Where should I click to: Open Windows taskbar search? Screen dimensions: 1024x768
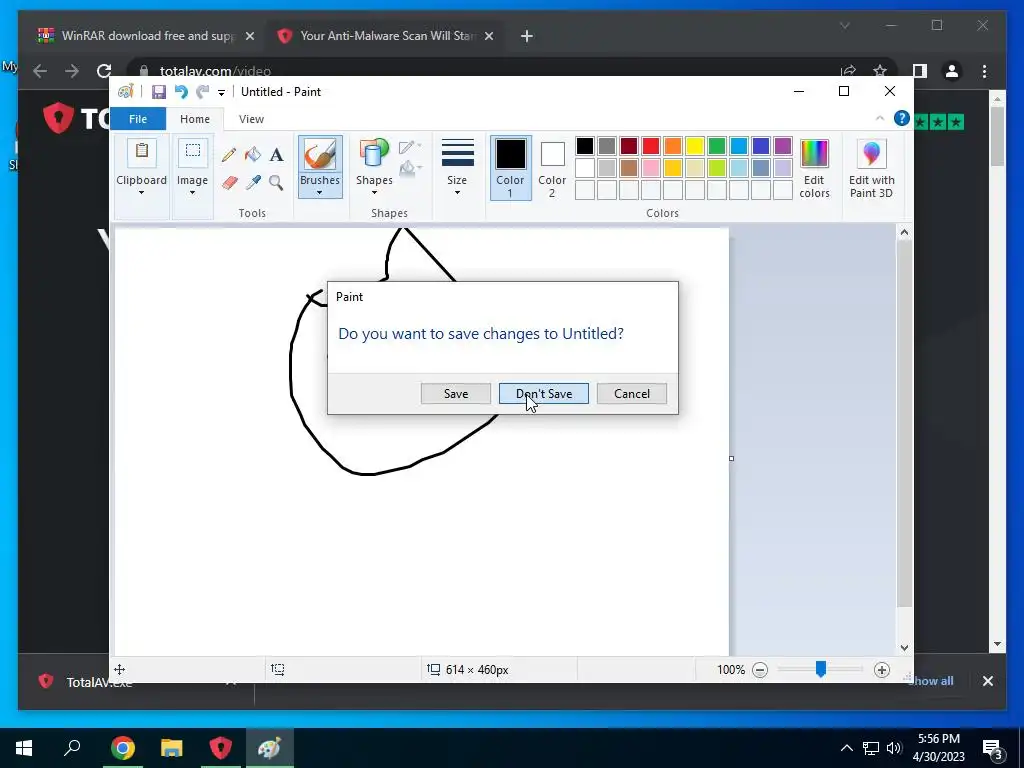pos(72,748)
